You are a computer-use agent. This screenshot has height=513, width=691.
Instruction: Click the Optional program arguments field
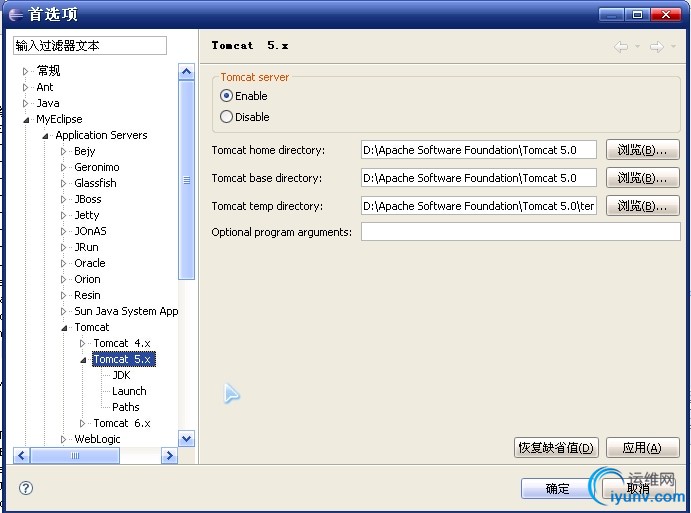coord(520,232)
